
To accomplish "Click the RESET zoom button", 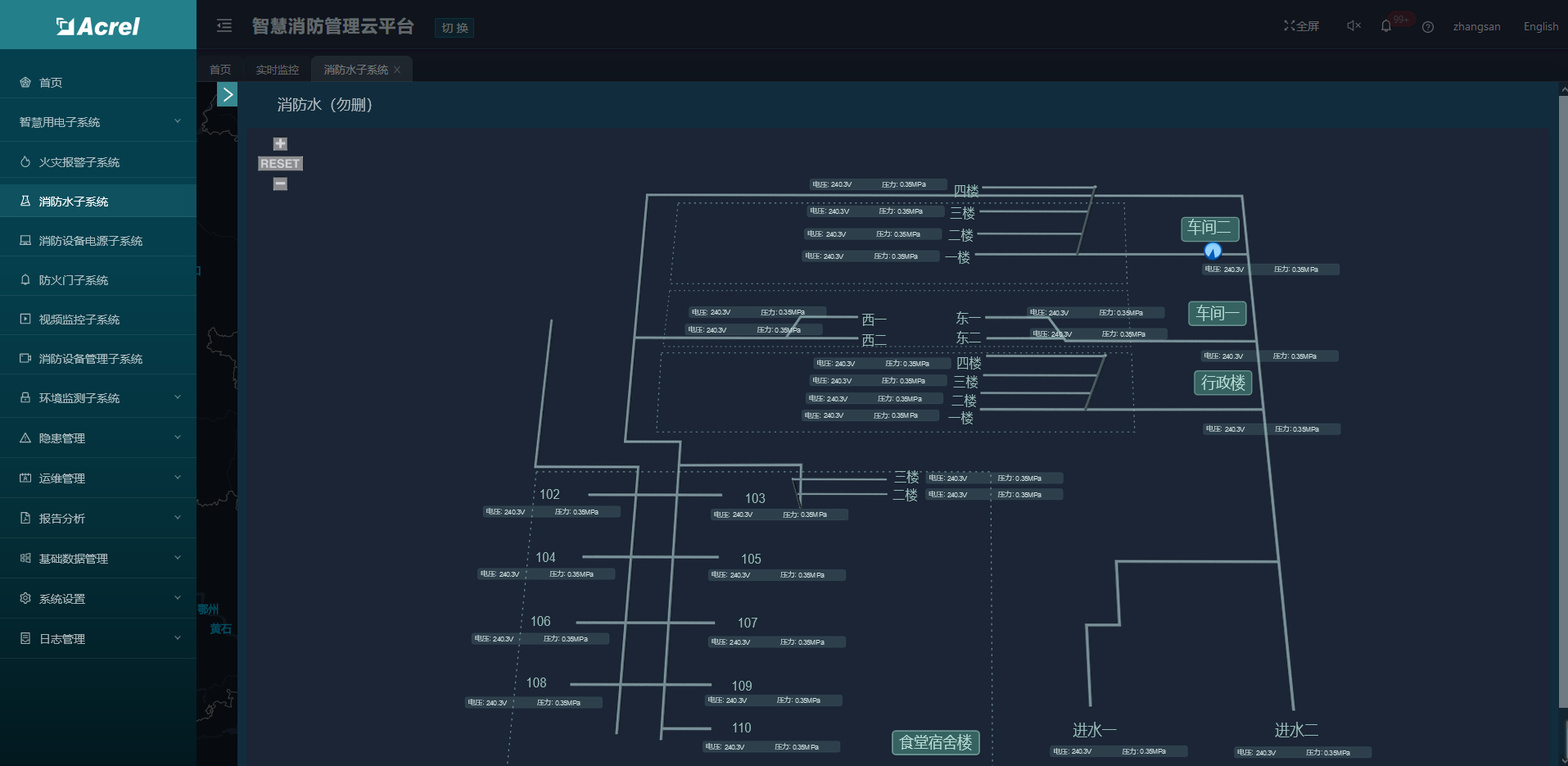I will [280, 164].
